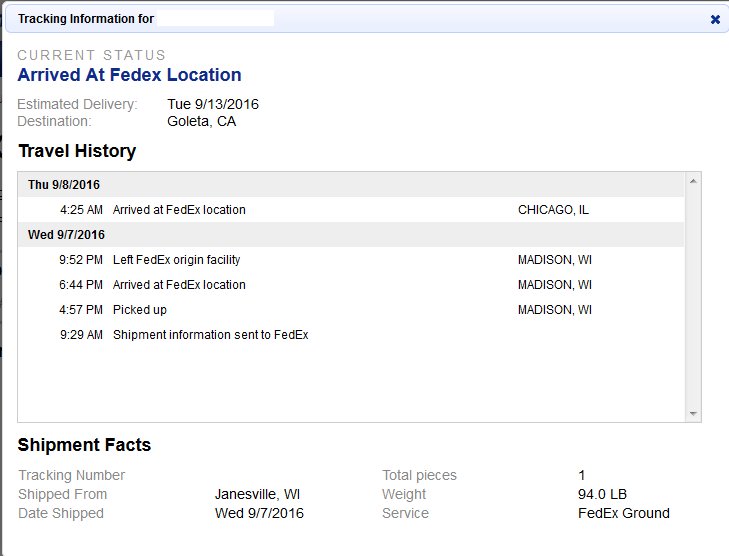Click Shipment information sent to FedEx
The height and width of the screenshot is (556, 729).
pos(211,335)
